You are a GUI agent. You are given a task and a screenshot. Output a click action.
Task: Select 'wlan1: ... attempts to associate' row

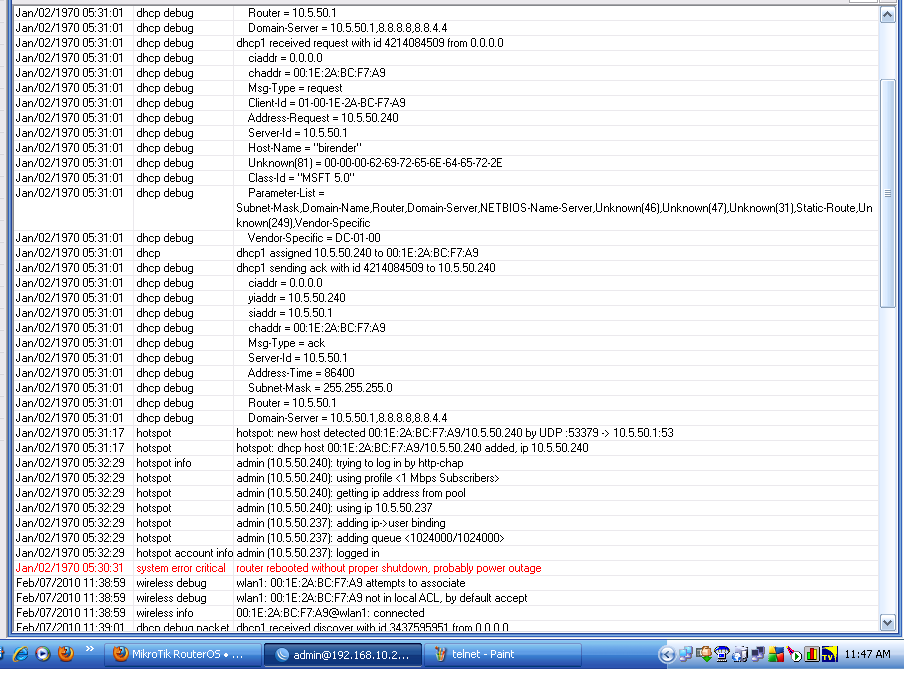tap(445, 584)
